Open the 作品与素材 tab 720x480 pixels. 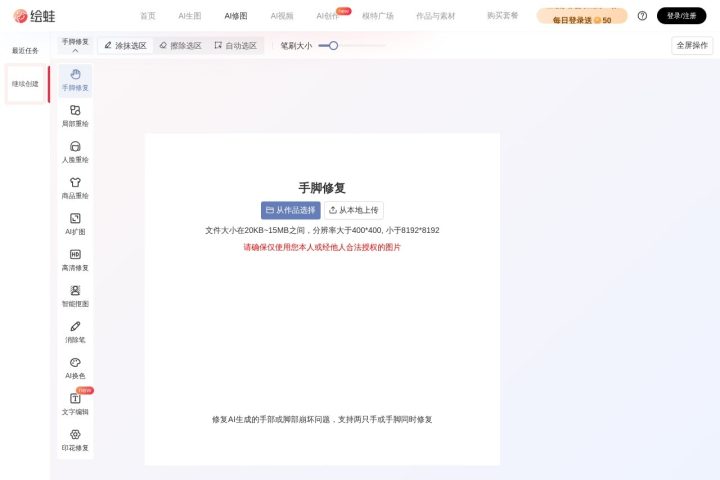point(435,16)
